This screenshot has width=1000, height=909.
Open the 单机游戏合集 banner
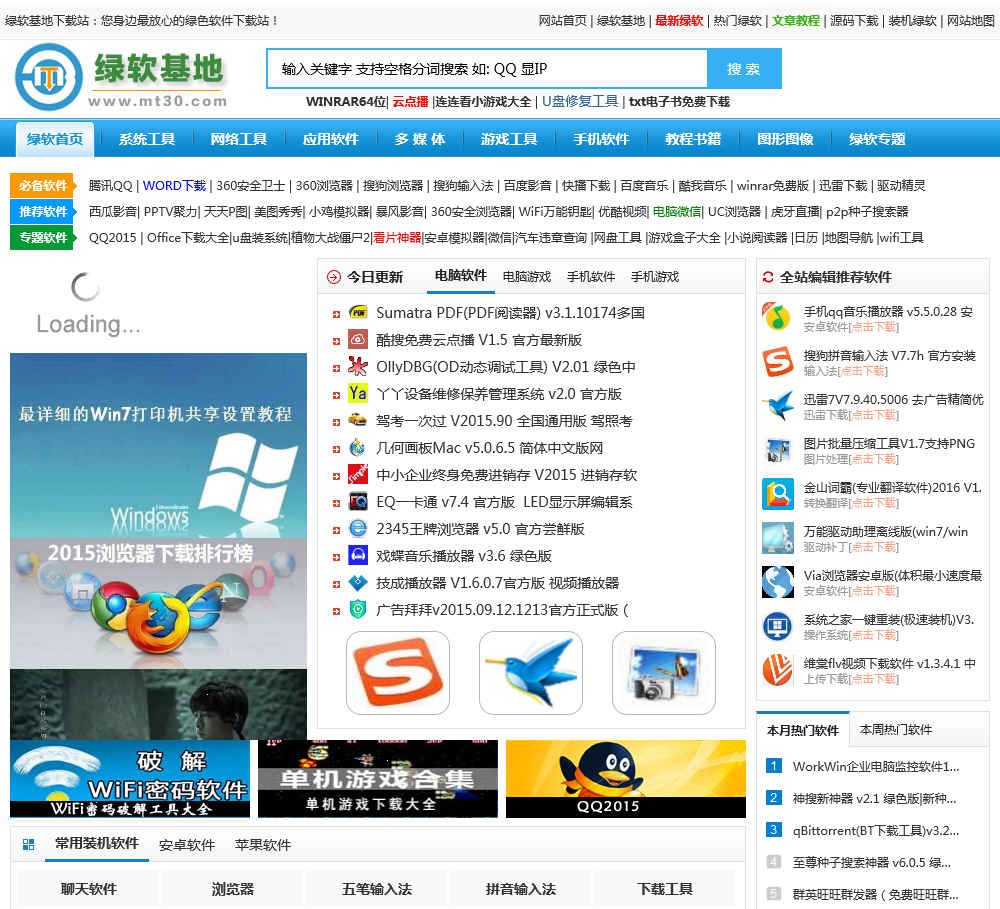point(378,779)
